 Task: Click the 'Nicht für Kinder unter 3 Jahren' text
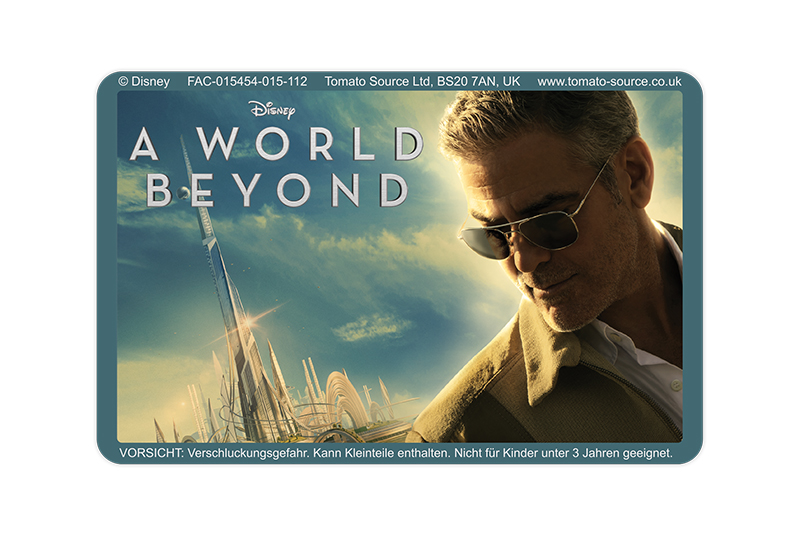coord(581,453)
